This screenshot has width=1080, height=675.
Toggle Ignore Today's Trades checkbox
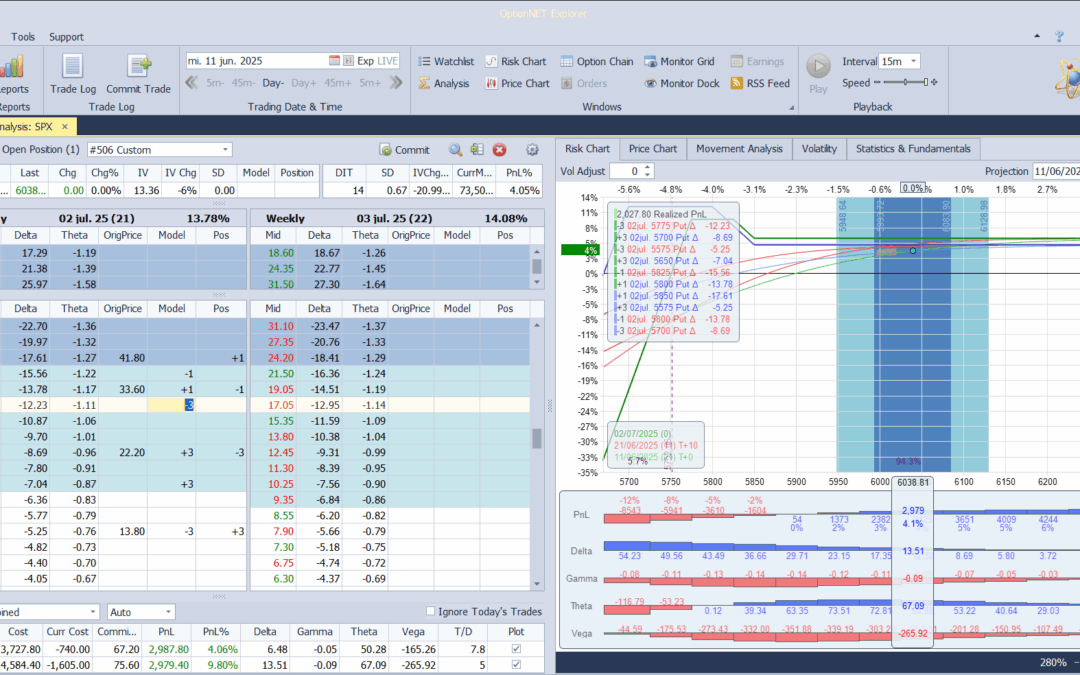pyautogui.click(x=430, y=611)
